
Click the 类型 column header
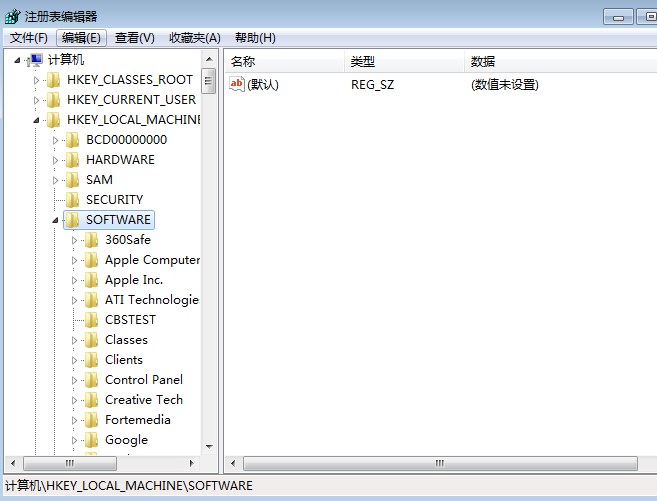point(404,62)
